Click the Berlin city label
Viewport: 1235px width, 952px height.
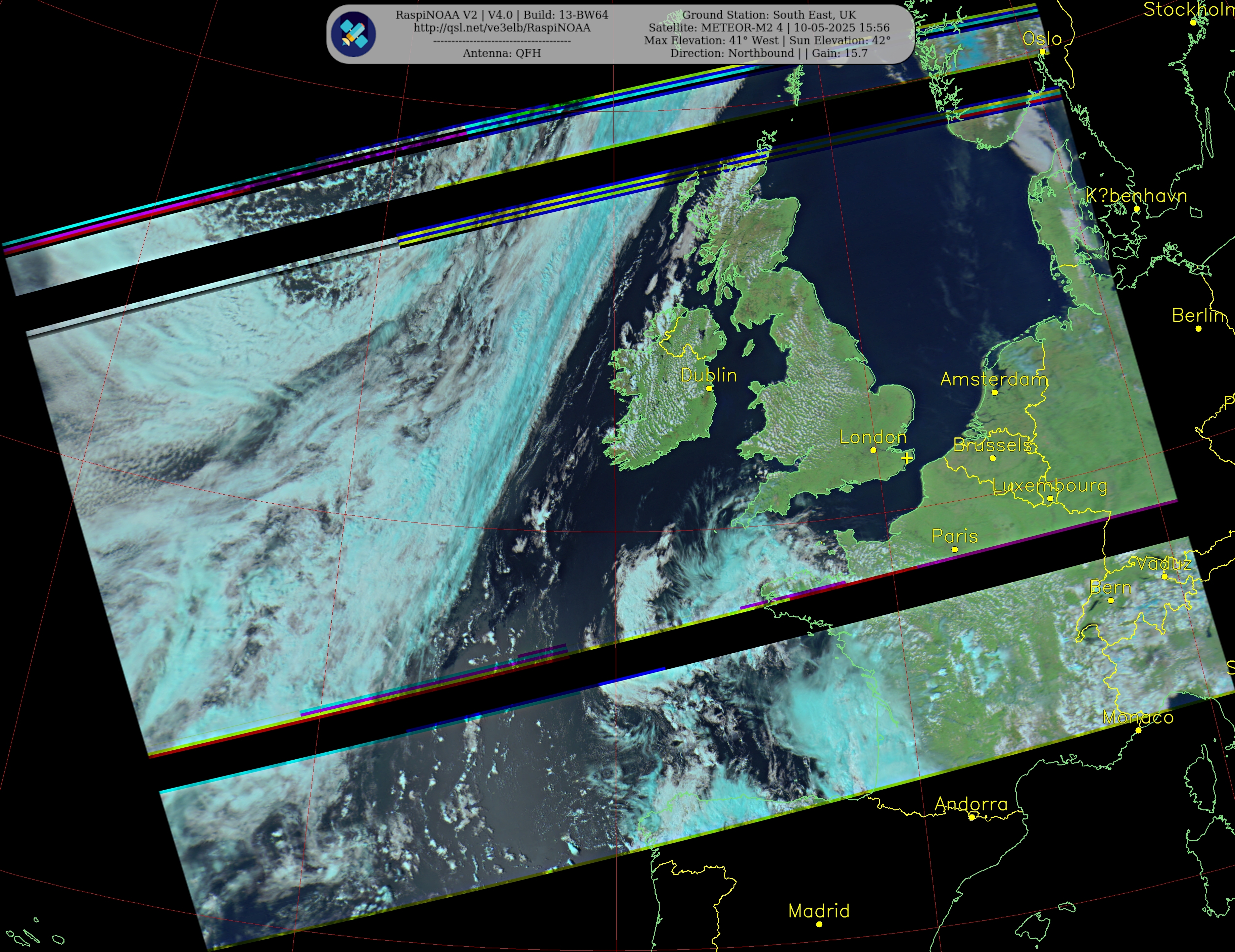[x=1198, y=315]
